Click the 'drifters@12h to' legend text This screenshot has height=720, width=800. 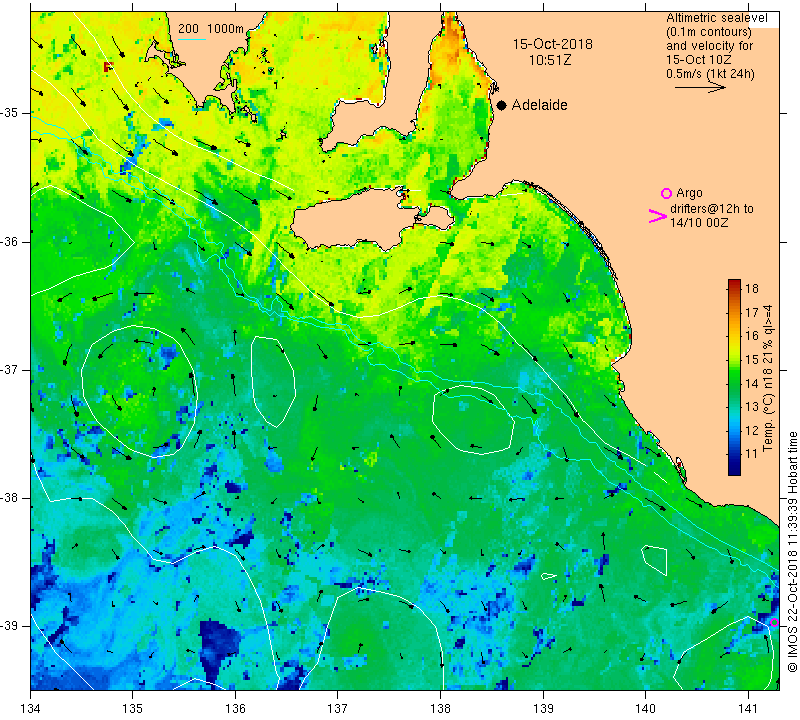point(711,209)
